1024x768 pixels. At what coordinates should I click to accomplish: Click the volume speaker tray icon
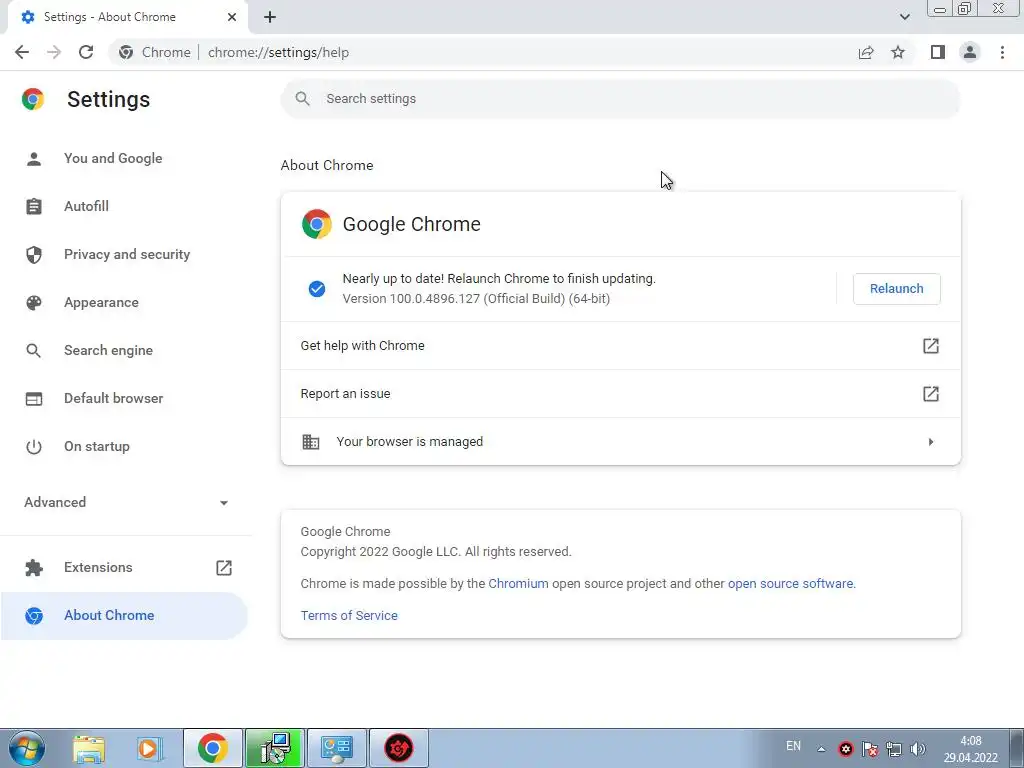point(918,749)
